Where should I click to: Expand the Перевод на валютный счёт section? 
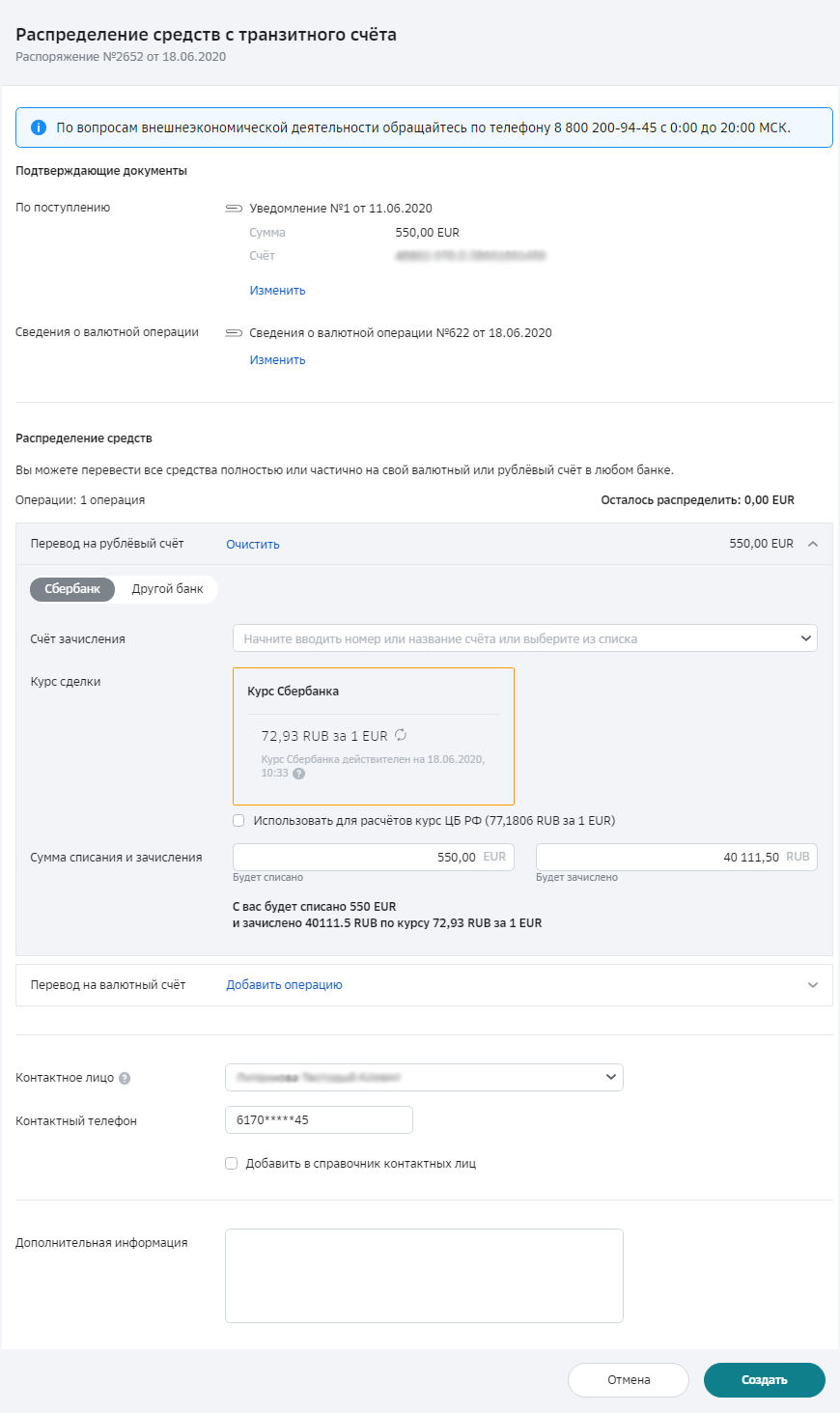tap(813, 985)
